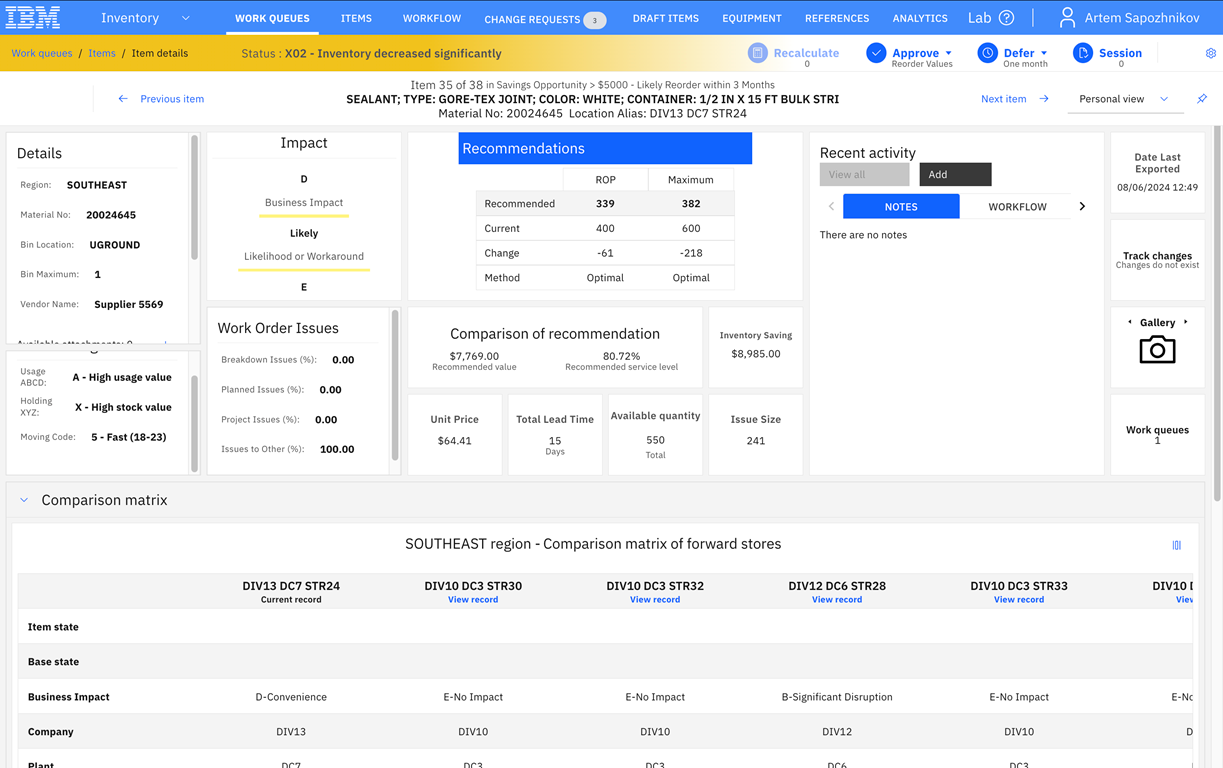Open the References tab

coord(837,18)
